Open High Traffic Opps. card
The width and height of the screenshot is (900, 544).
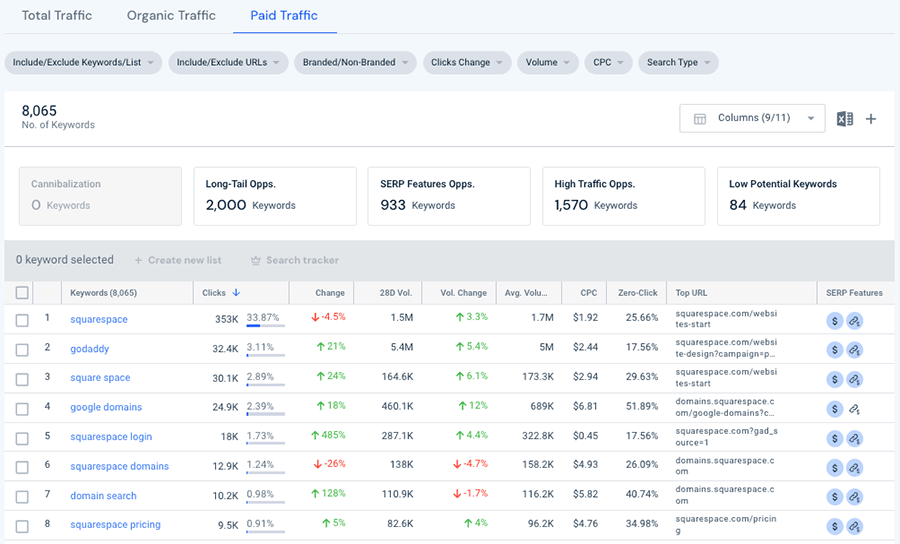[624, 196]
